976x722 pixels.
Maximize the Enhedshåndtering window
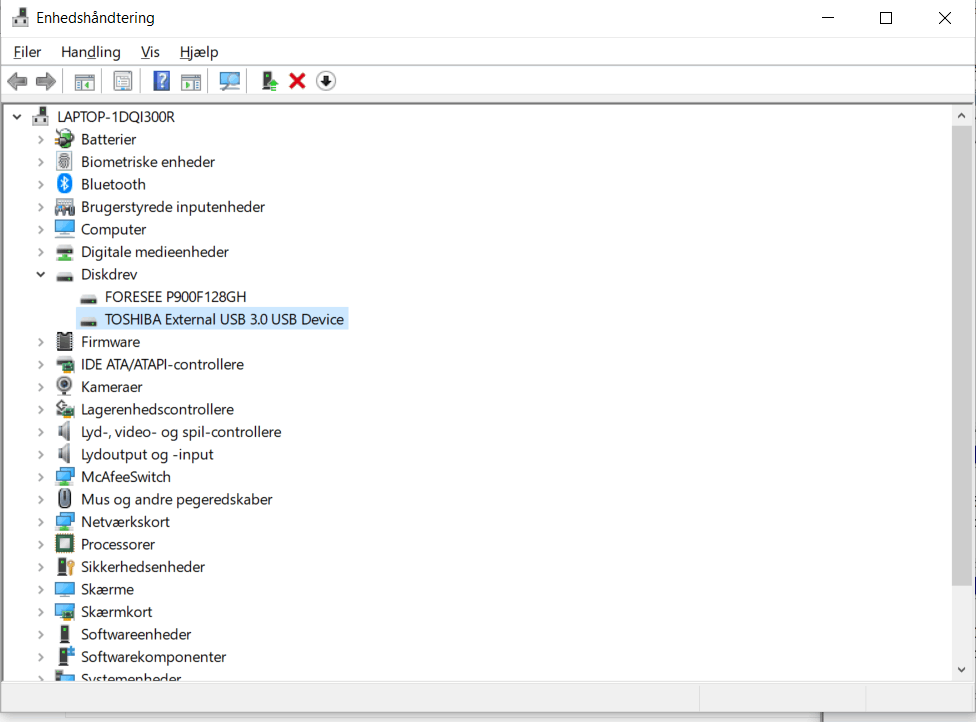pos(886,18)
